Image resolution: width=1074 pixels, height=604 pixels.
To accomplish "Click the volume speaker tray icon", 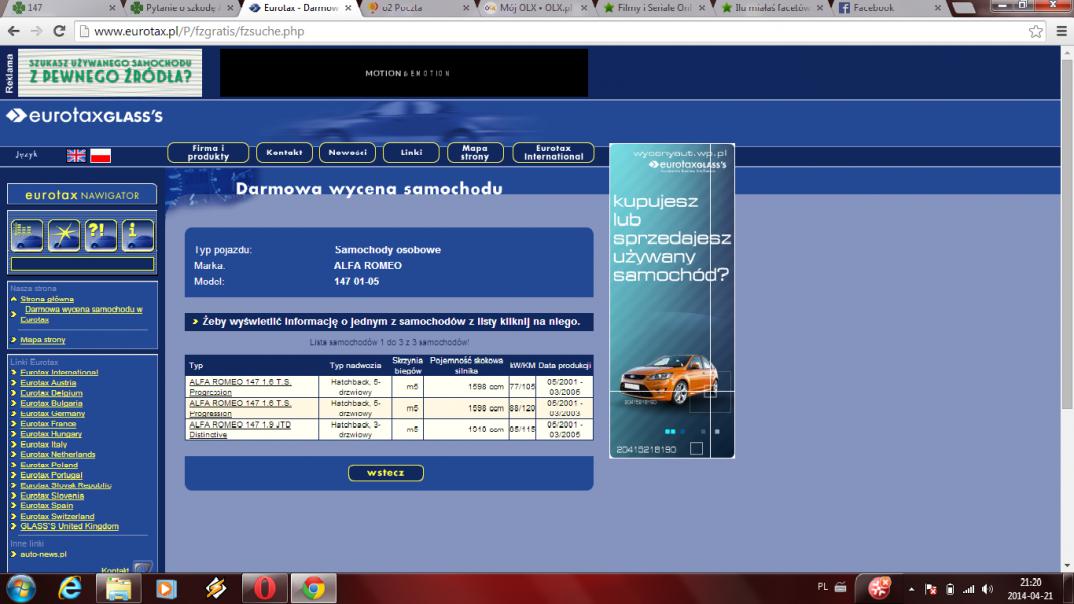I will (987, 589).
